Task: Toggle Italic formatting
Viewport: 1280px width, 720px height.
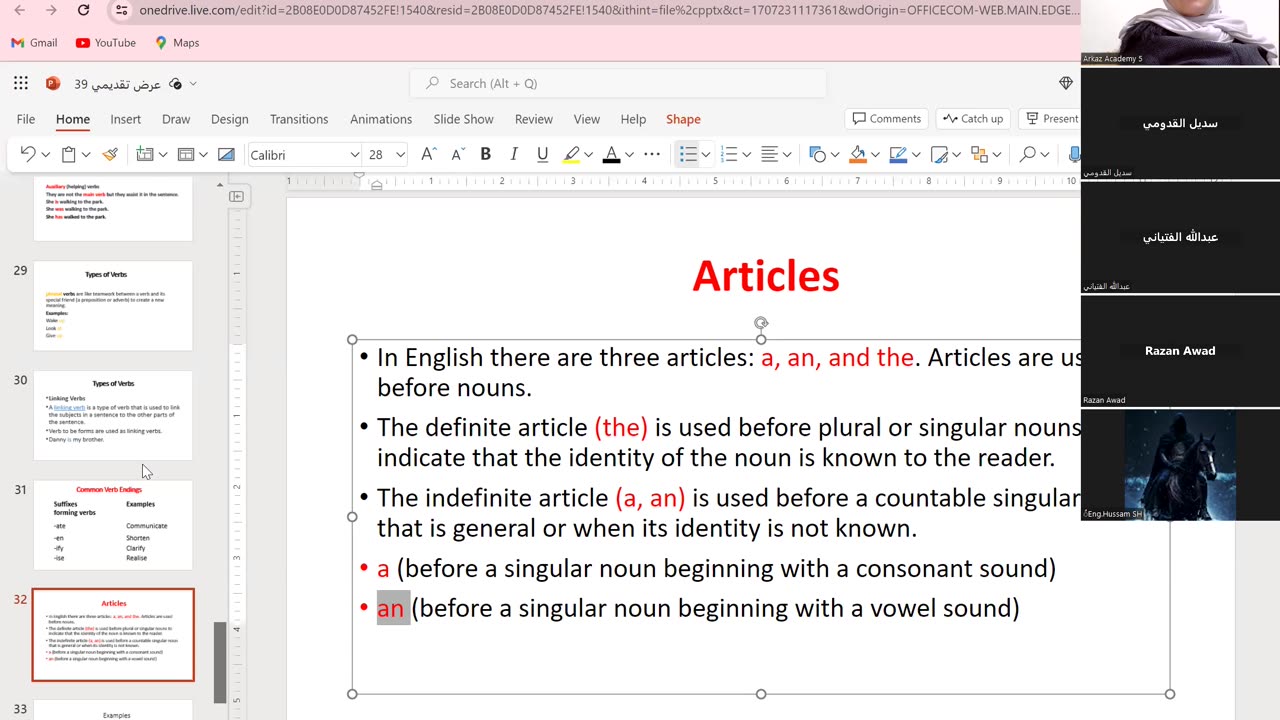Action: tap(514, 155)
